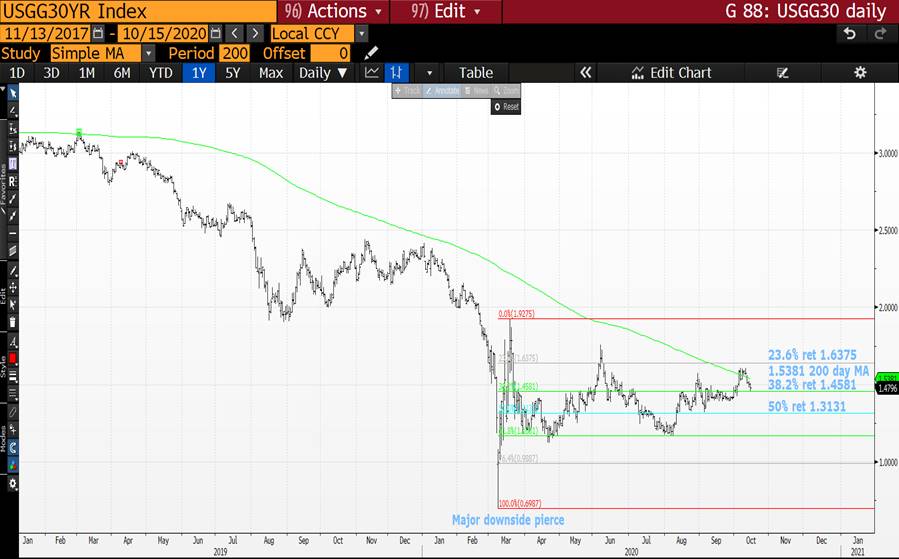Open the 96) Actions menu
899x559 pixels.
(335, 11)
